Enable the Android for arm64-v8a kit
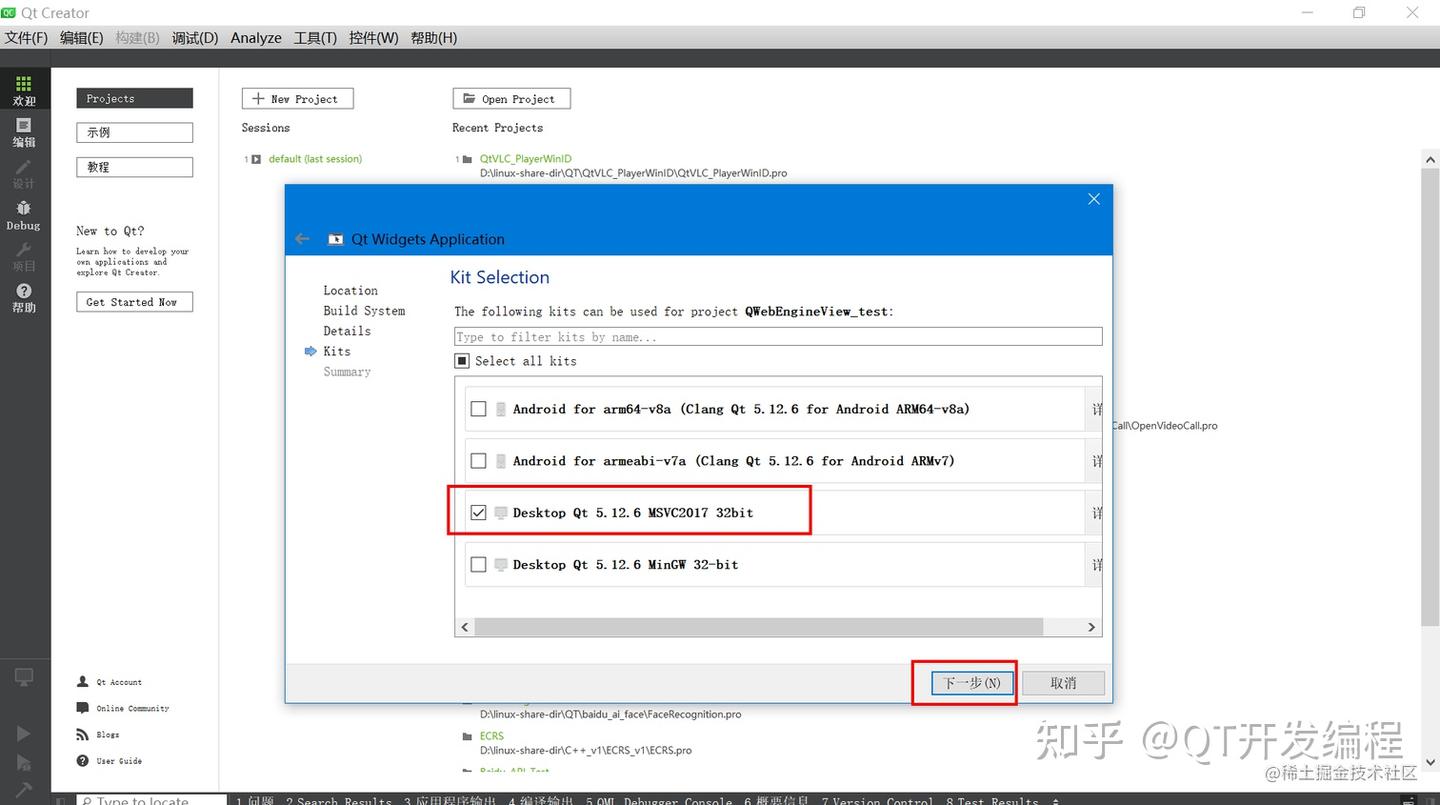1440x805 pixels. pos(478,408)
